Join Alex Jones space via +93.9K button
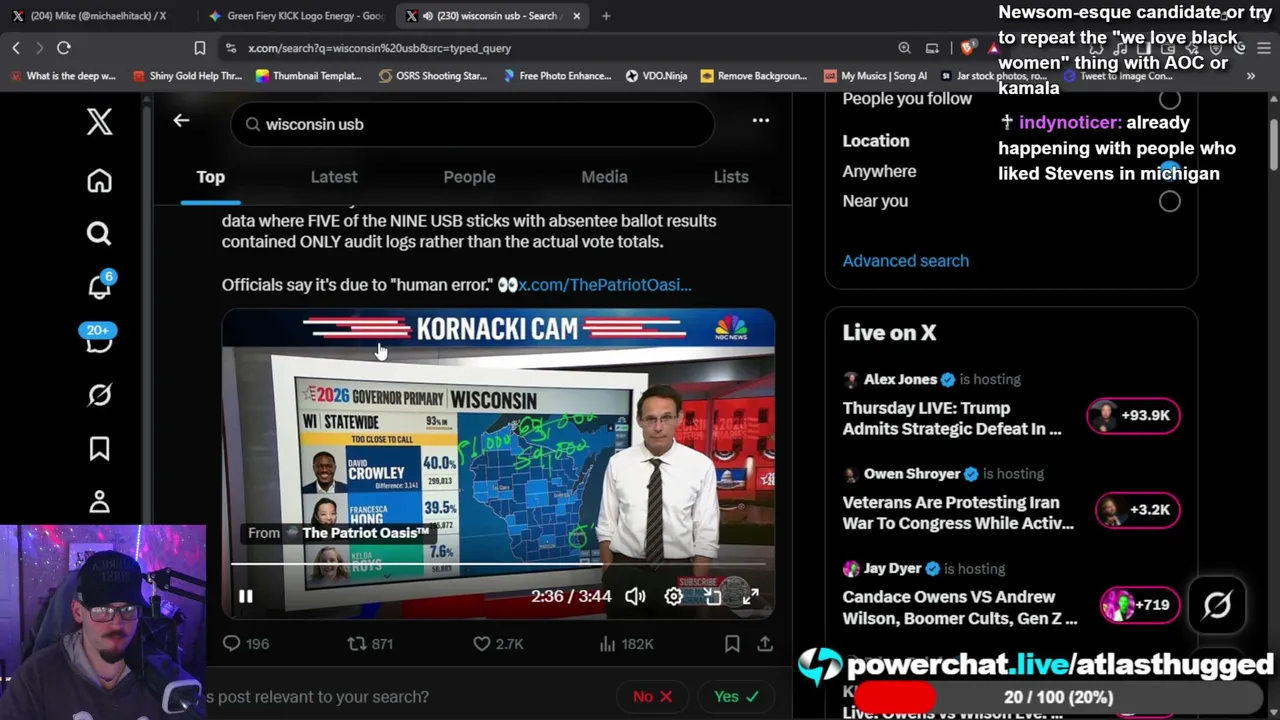 [1133, 415]
